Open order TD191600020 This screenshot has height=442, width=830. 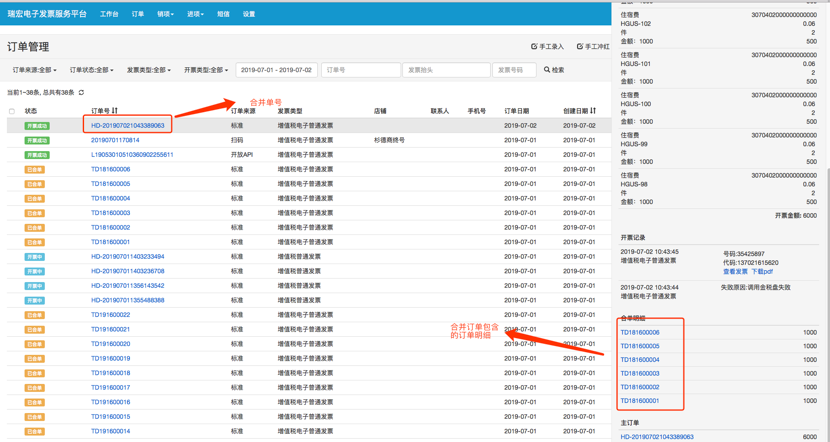(x=110, y=344)
